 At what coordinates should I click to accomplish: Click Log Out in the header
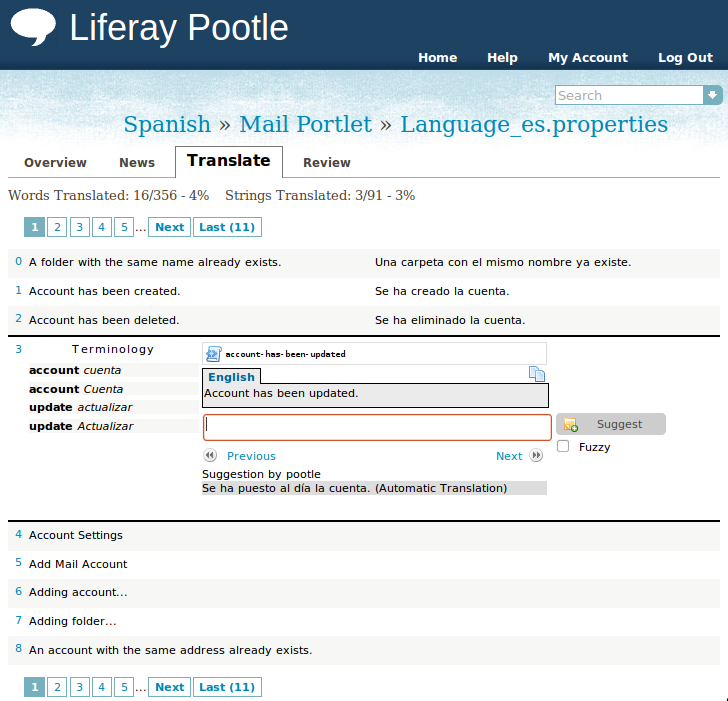click(x=685, y=58)
